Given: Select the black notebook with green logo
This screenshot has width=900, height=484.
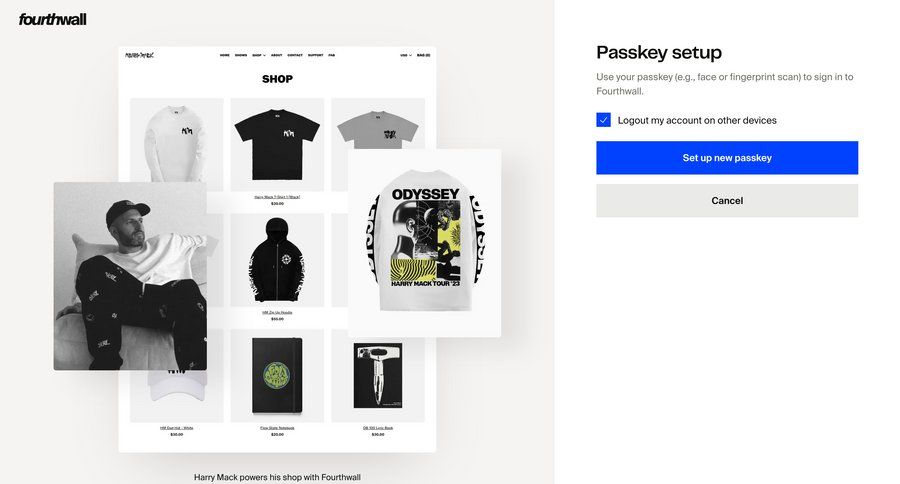Looking at the screenshot, I should click(277, 375).
